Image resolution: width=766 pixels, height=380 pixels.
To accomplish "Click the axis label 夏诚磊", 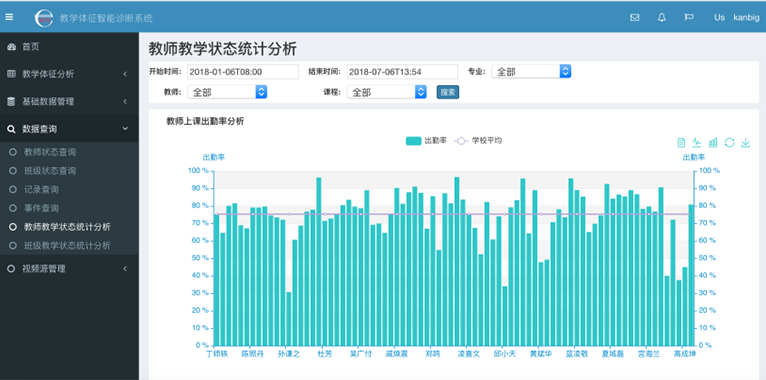I will pyautogui.click(x=613, y=354).
